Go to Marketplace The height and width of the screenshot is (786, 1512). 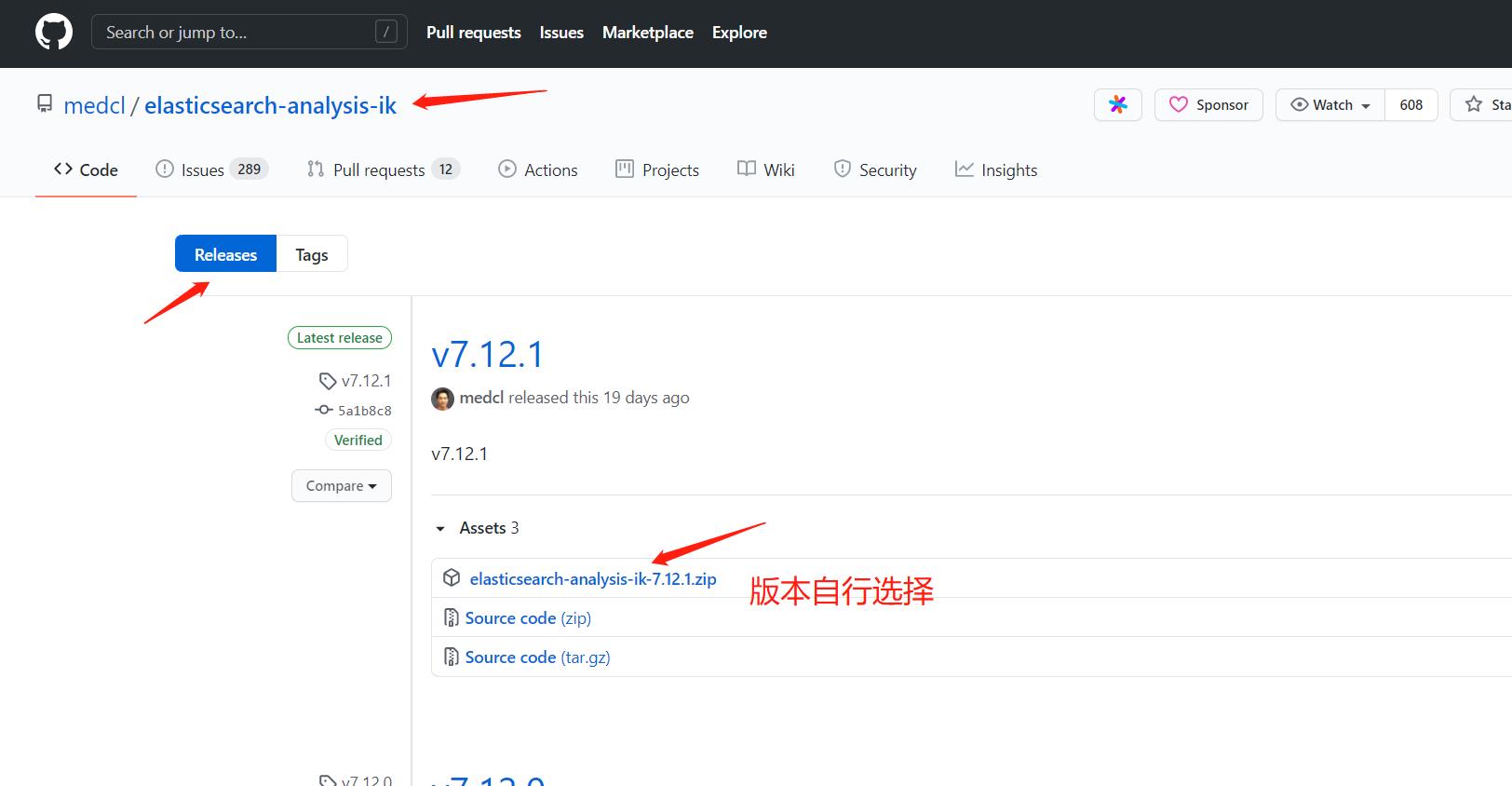(648, 33)
